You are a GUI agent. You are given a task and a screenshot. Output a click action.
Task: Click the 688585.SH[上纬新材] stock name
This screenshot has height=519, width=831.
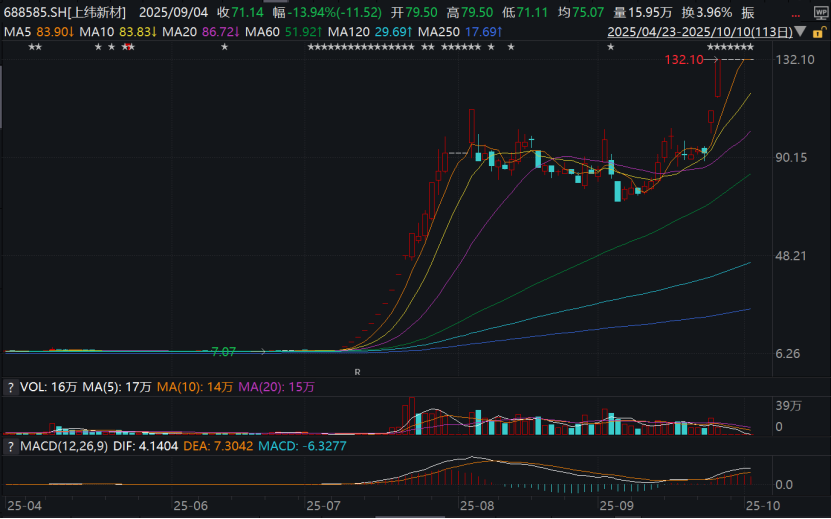pos(66,13)
